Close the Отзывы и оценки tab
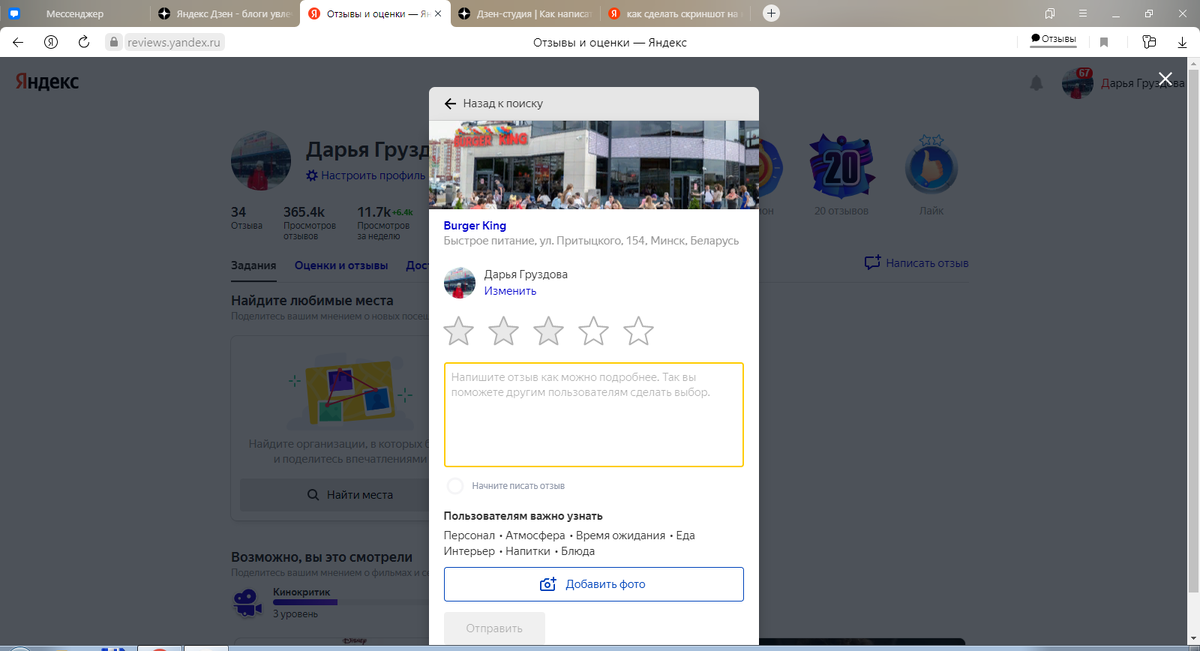The image size is (1200, 651). (x=437, y=14)
